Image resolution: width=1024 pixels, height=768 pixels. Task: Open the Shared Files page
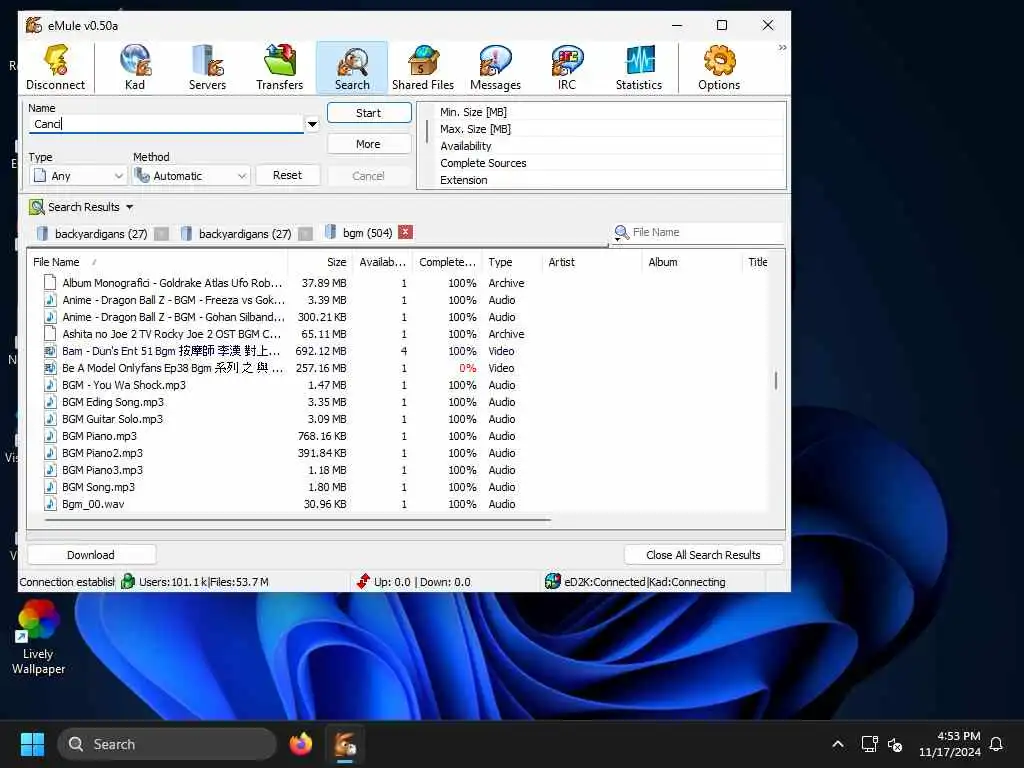(423, 68)
